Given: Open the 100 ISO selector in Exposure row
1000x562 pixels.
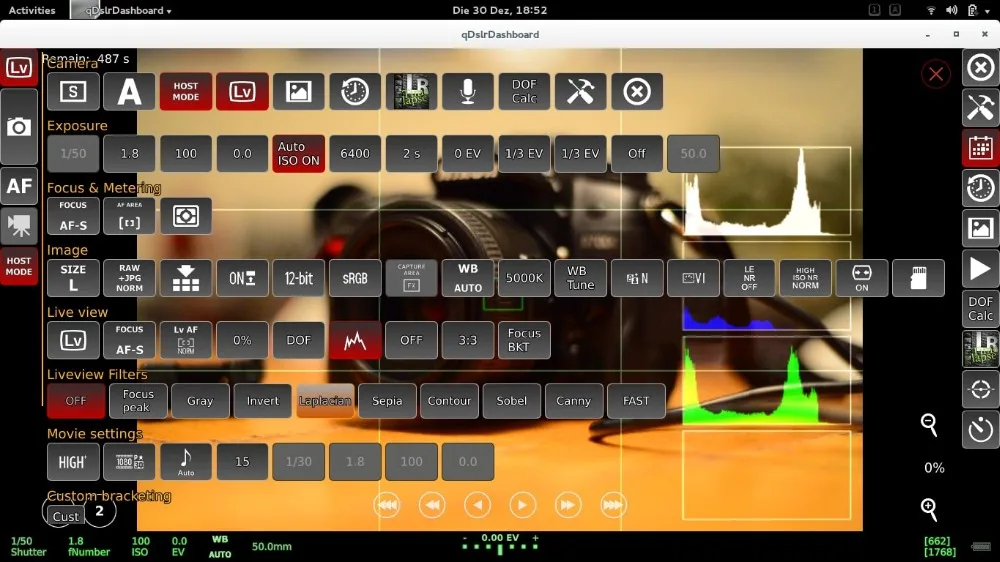Looking at the screenshot, I should [186, 154].
